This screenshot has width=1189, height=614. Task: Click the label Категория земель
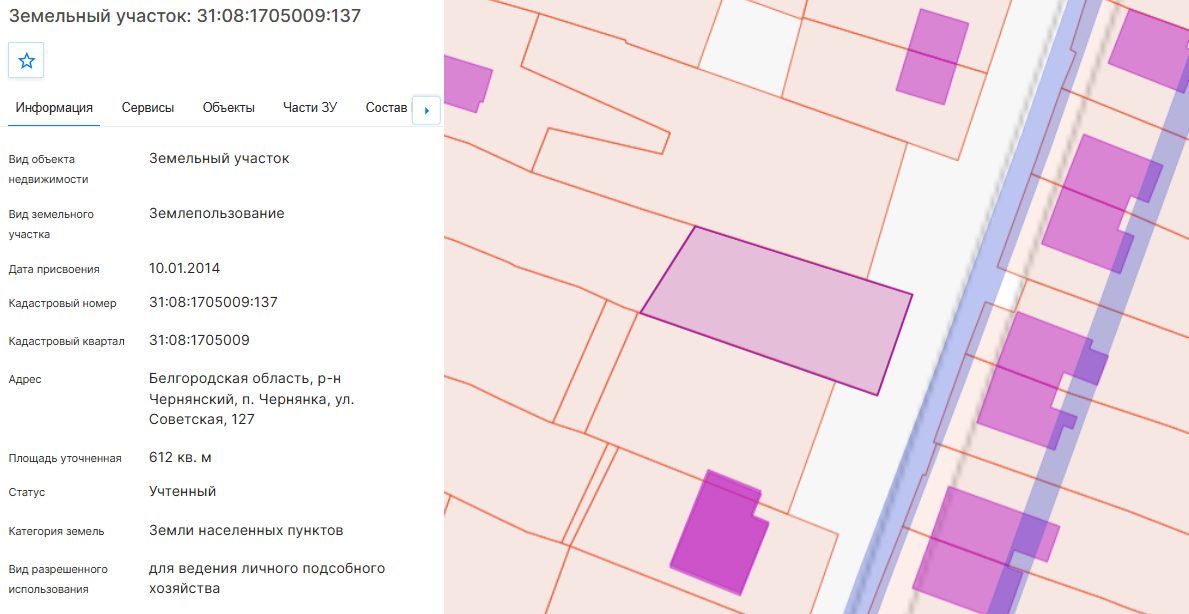[57, 531]
